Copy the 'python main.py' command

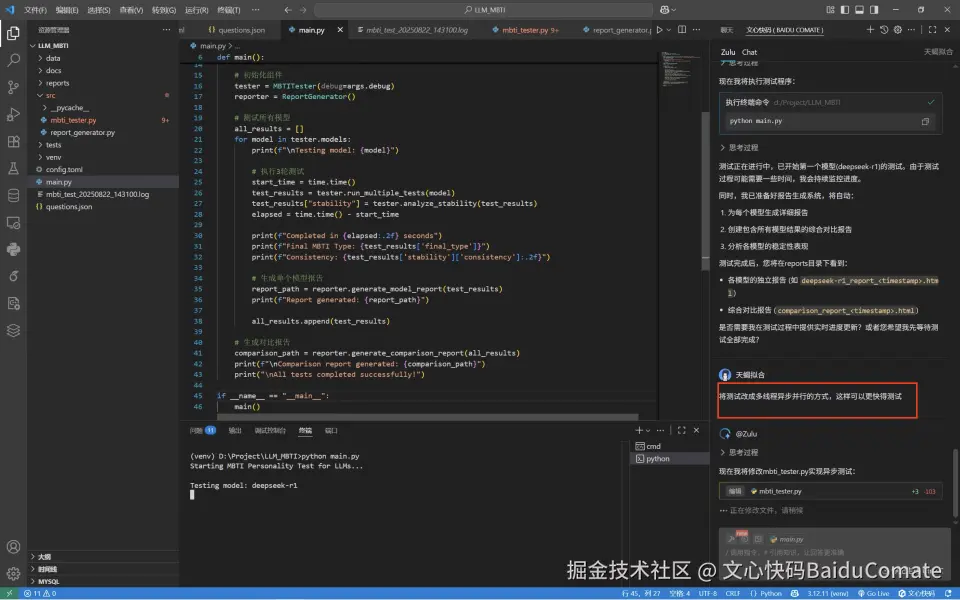pos(925,121)
